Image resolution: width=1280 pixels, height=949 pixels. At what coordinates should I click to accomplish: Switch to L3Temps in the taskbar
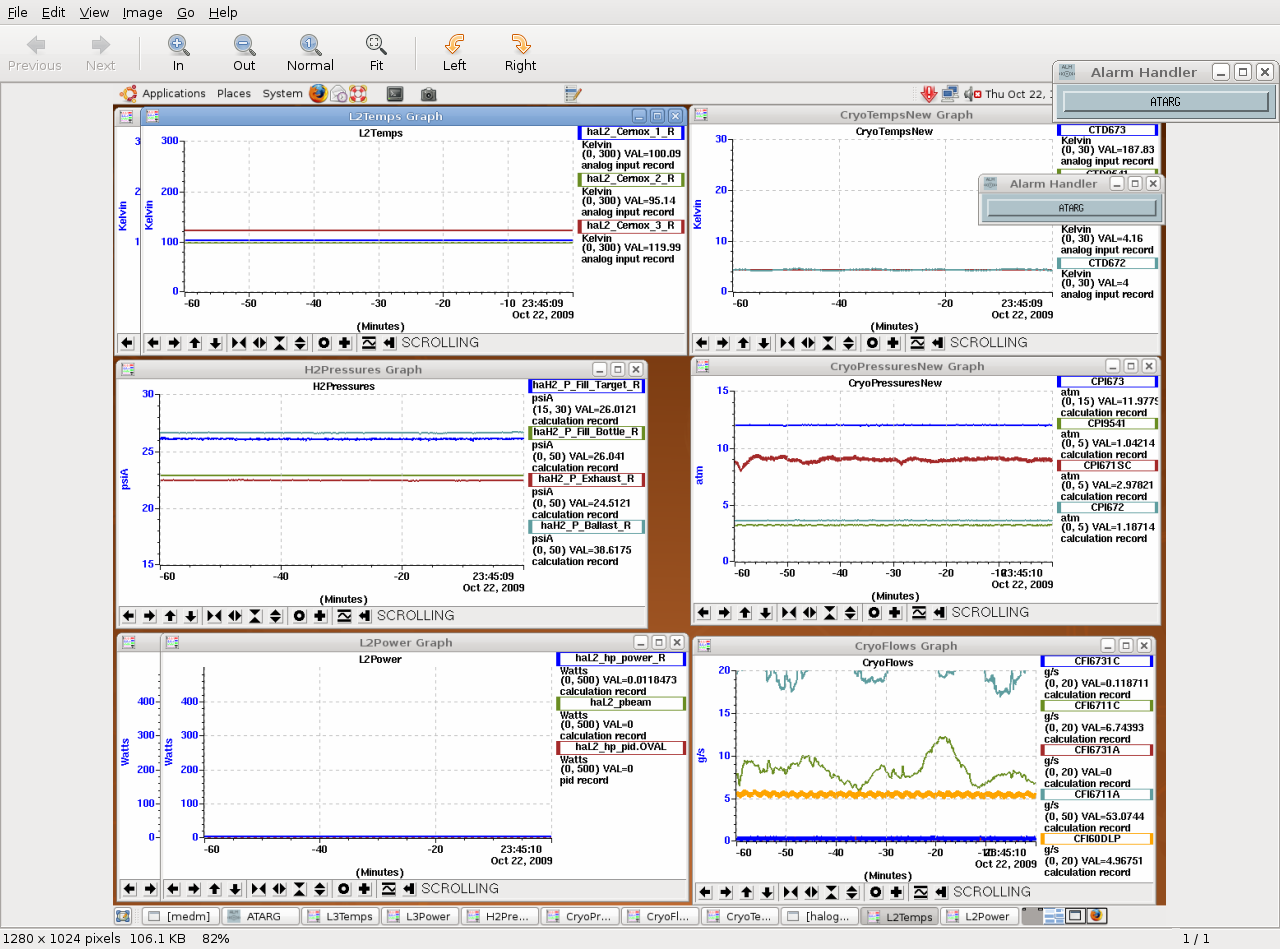[339, 916]
